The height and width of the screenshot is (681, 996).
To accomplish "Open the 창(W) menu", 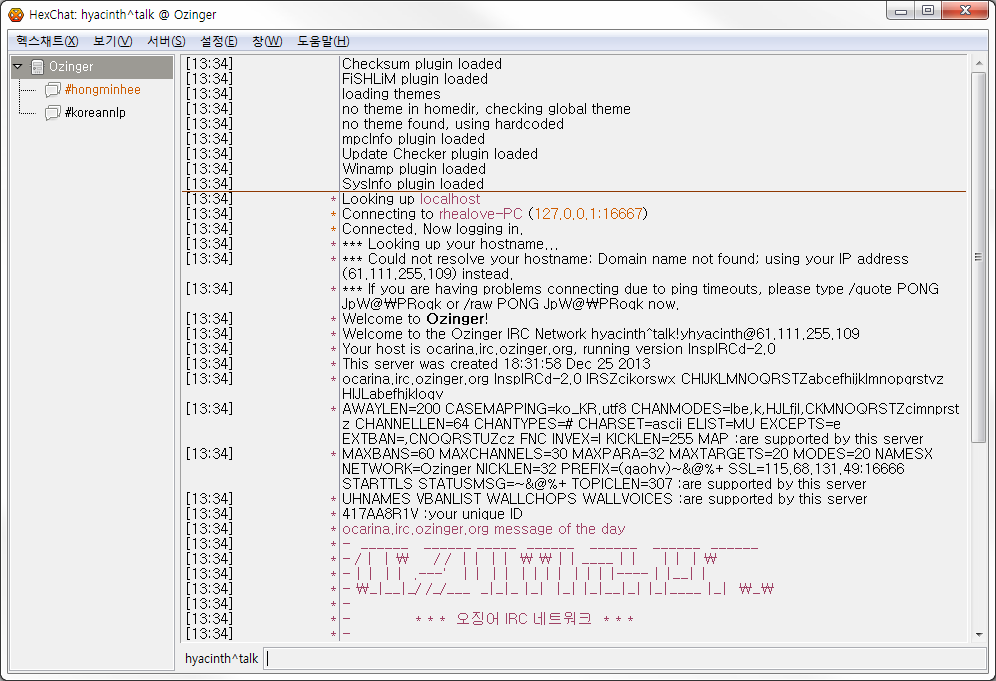I will point(267,41).
